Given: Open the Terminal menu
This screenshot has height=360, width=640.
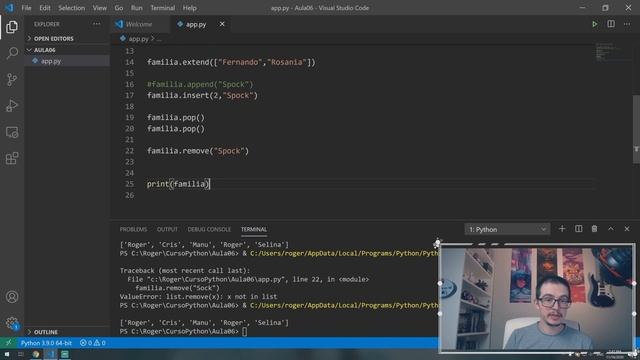Looking at the screenshot, I should point(162,8).
